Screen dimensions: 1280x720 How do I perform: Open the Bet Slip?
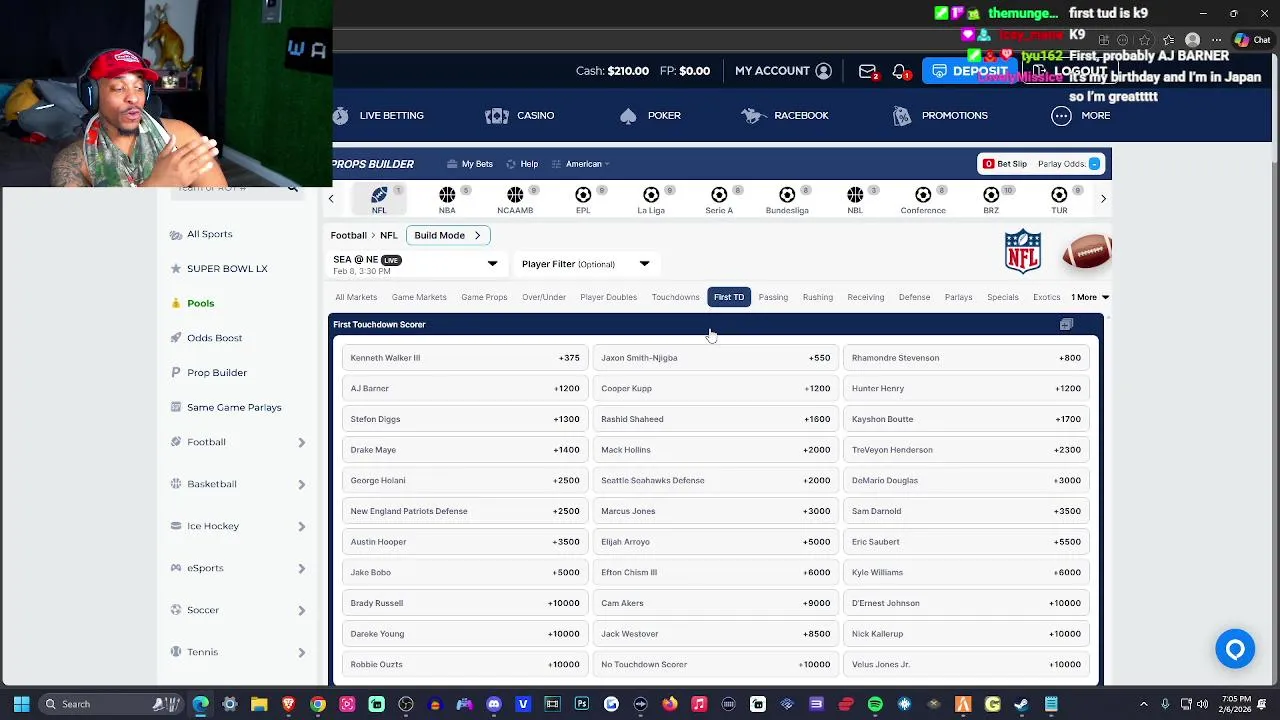(1005, 164)
